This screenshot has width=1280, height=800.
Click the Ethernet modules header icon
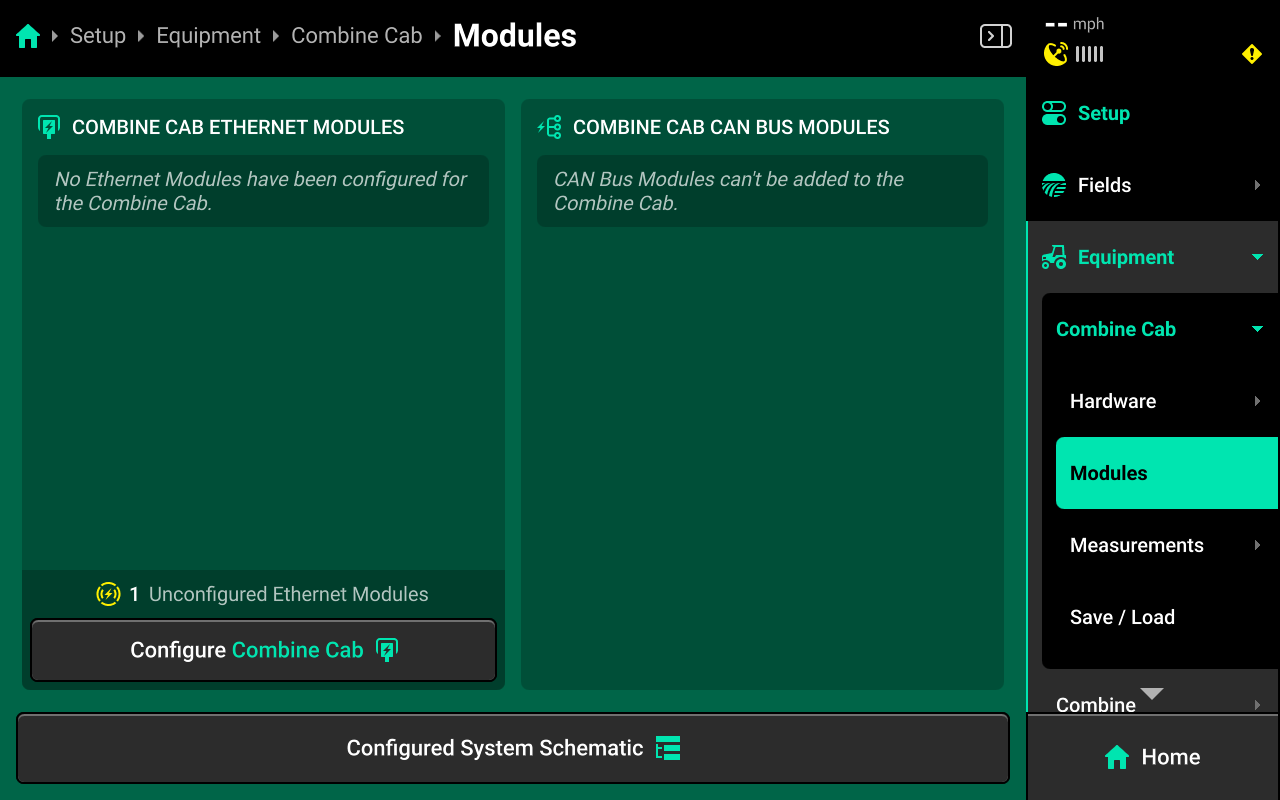point(48,127)
